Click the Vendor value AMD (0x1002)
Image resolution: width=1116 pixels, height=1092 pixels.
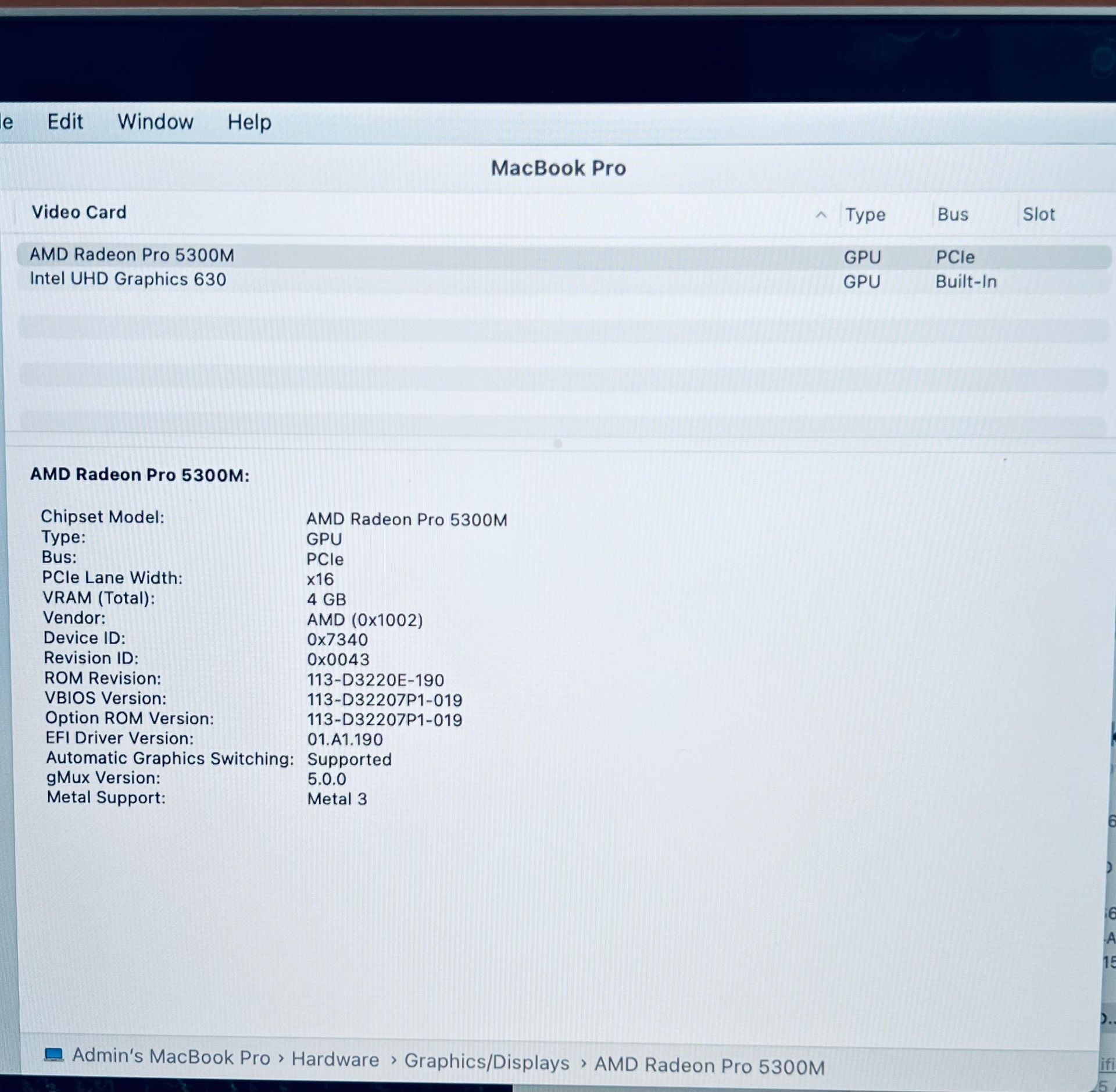(365, 620)
